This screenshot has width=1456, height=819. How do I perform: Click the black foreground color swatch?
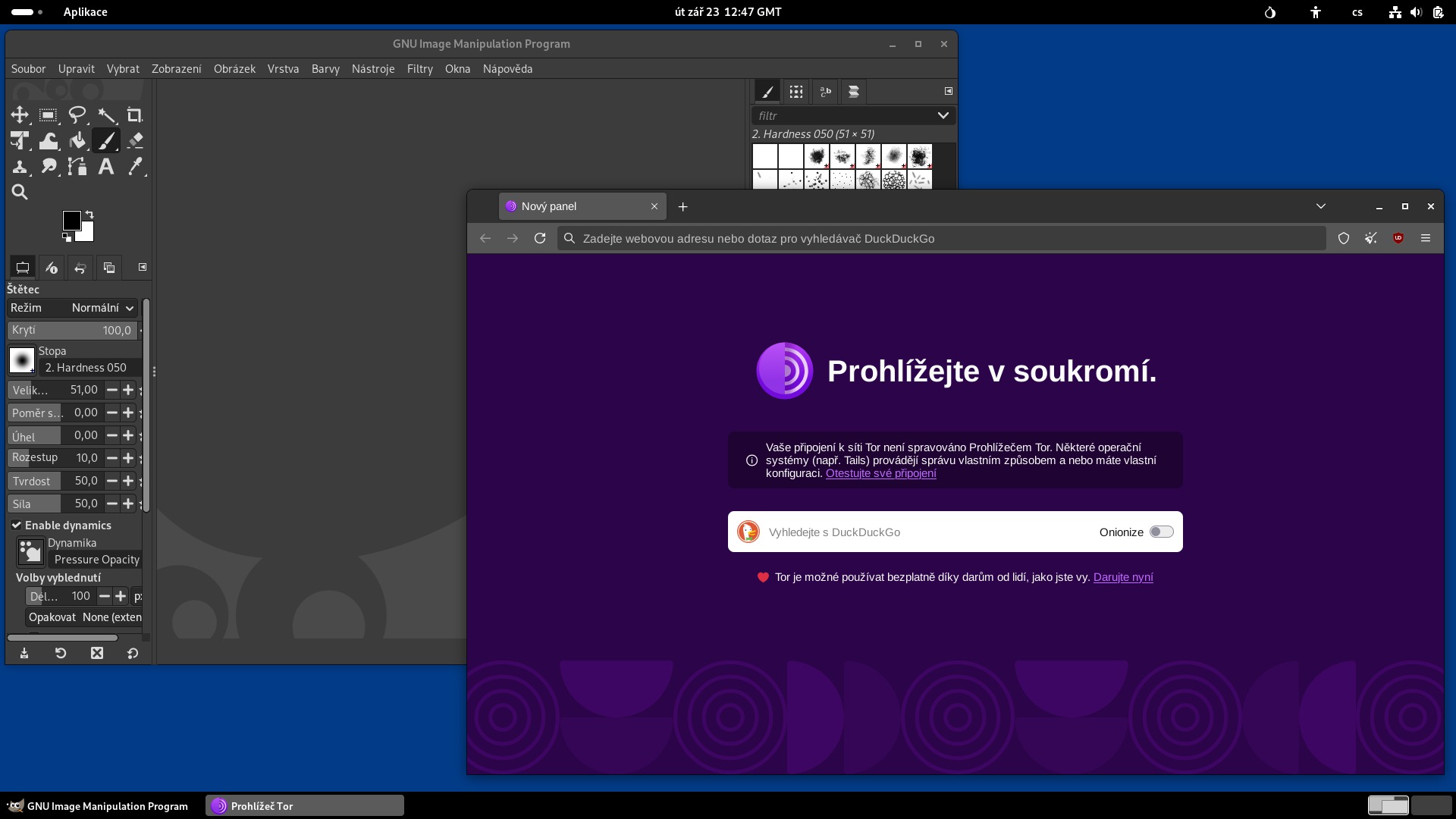(x=71, y=220)
